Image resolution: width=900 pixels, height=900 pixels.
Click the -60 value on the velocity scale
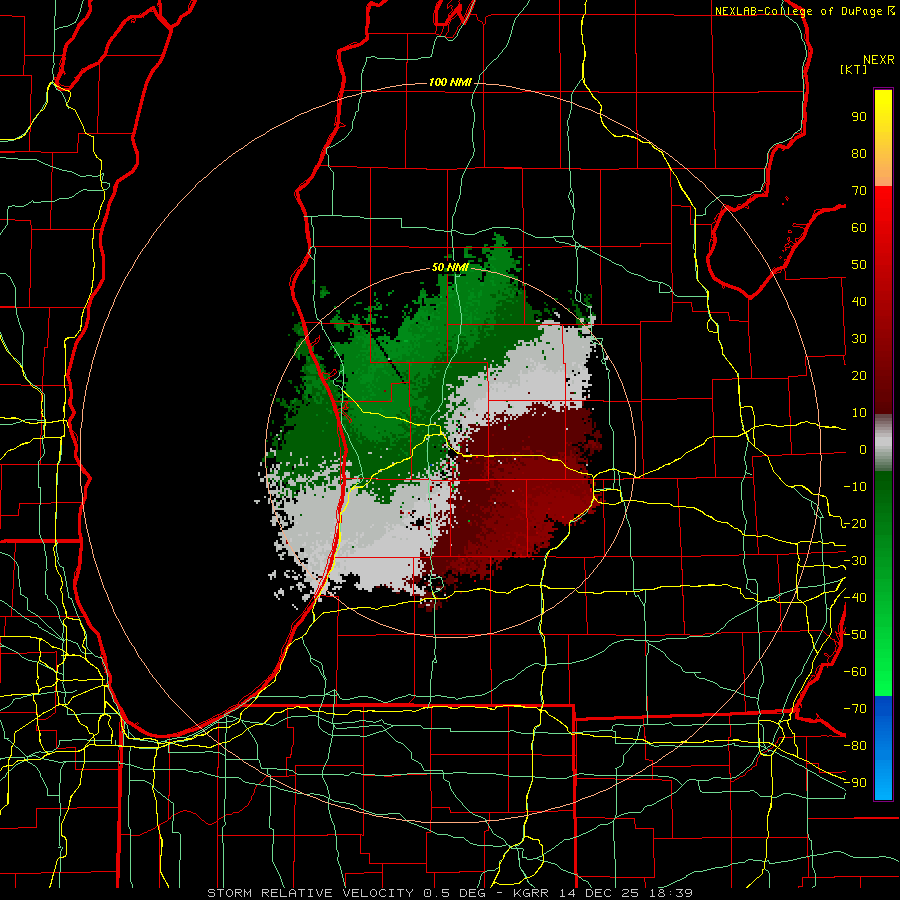point(855,672)
